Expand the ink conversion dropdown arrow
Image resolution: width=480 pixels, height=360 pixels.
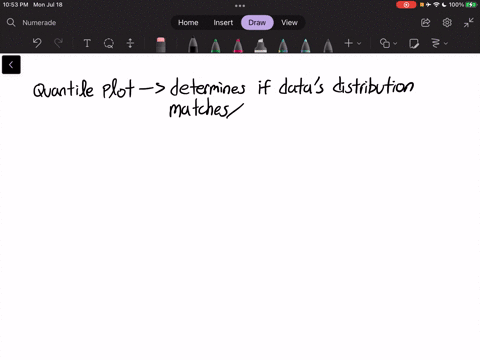pyautogui.click(x=446, y=43)
